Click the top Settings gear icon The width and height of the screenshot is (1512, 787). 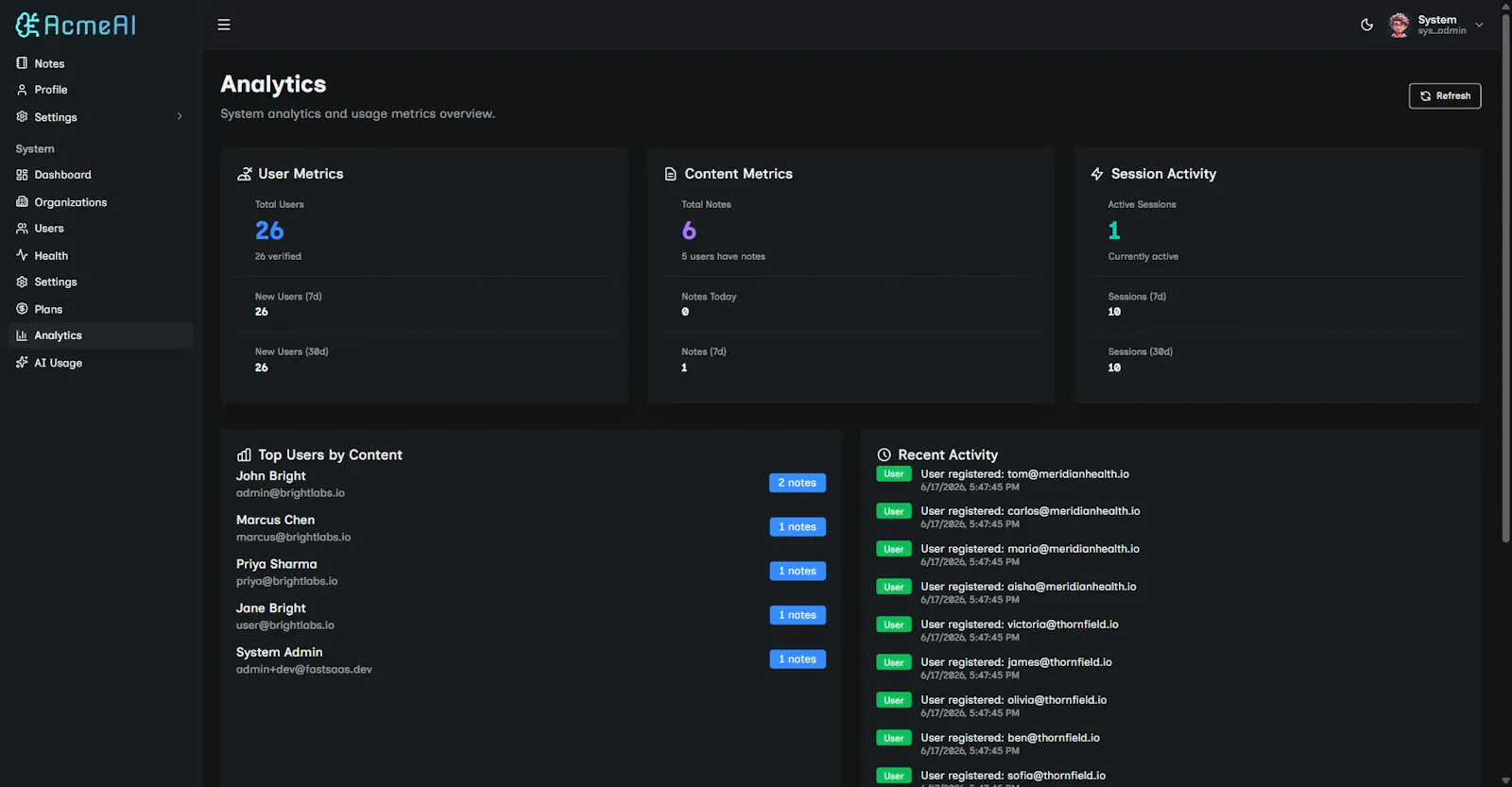point(22,117)
